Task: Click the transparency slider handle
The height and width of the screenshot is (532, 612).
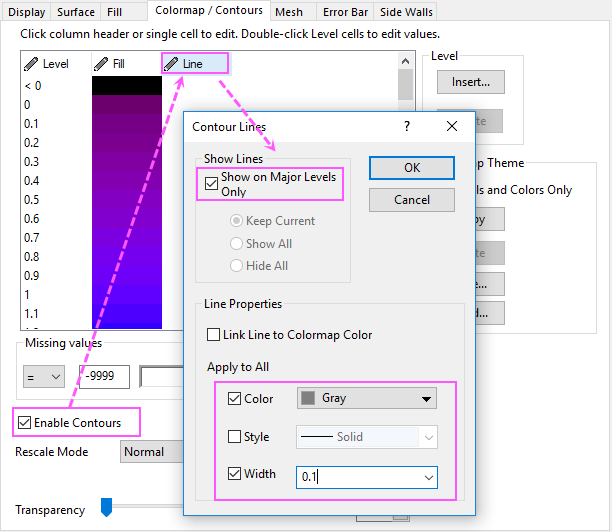Action: [107, 507]
